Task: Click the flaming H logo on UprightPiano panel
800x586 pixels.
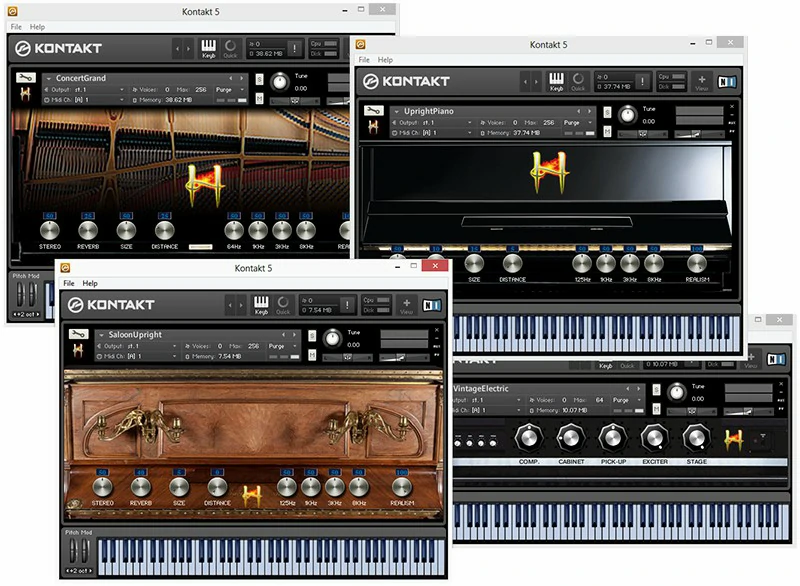Action: (549, 172)
